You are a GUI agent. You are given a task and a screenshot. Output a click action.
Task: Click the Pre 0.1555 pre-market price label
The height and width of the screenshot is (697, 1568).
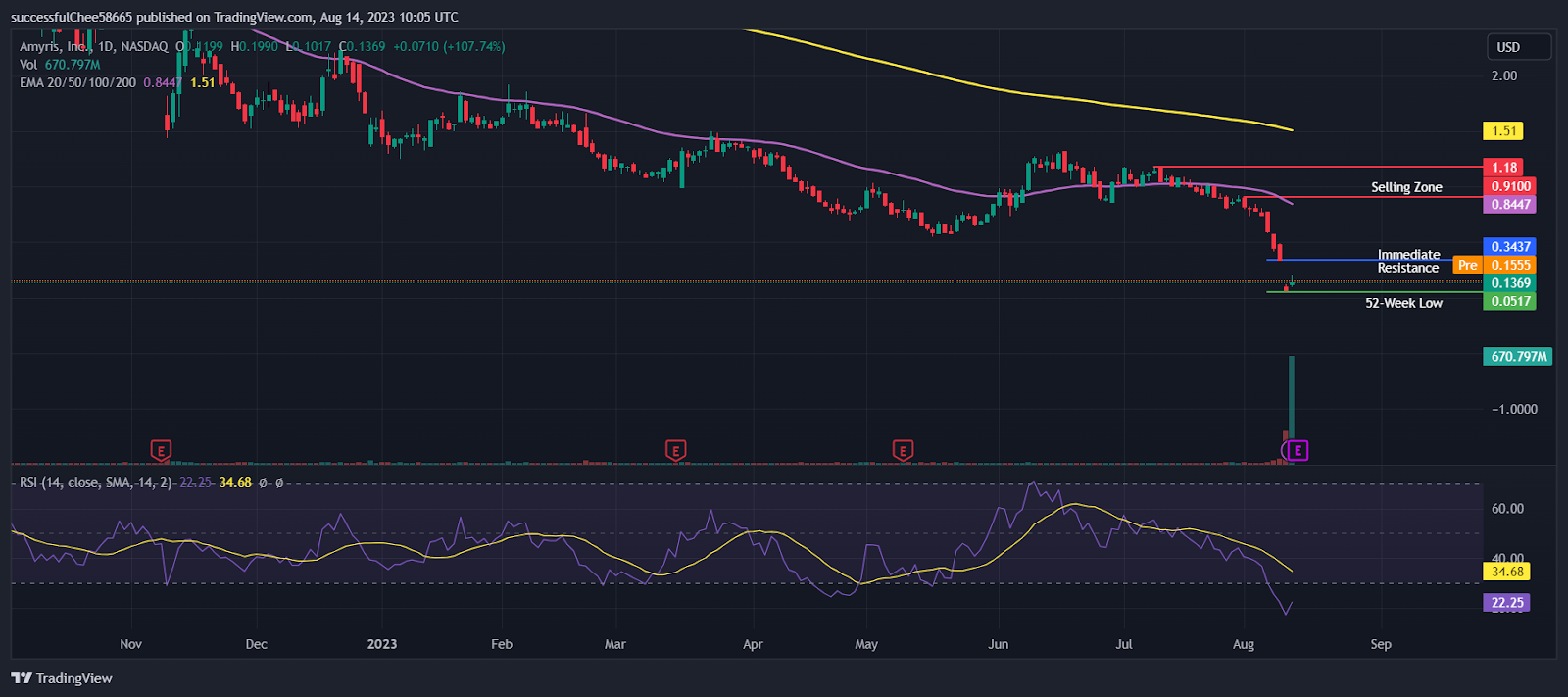coord(1494,266)
